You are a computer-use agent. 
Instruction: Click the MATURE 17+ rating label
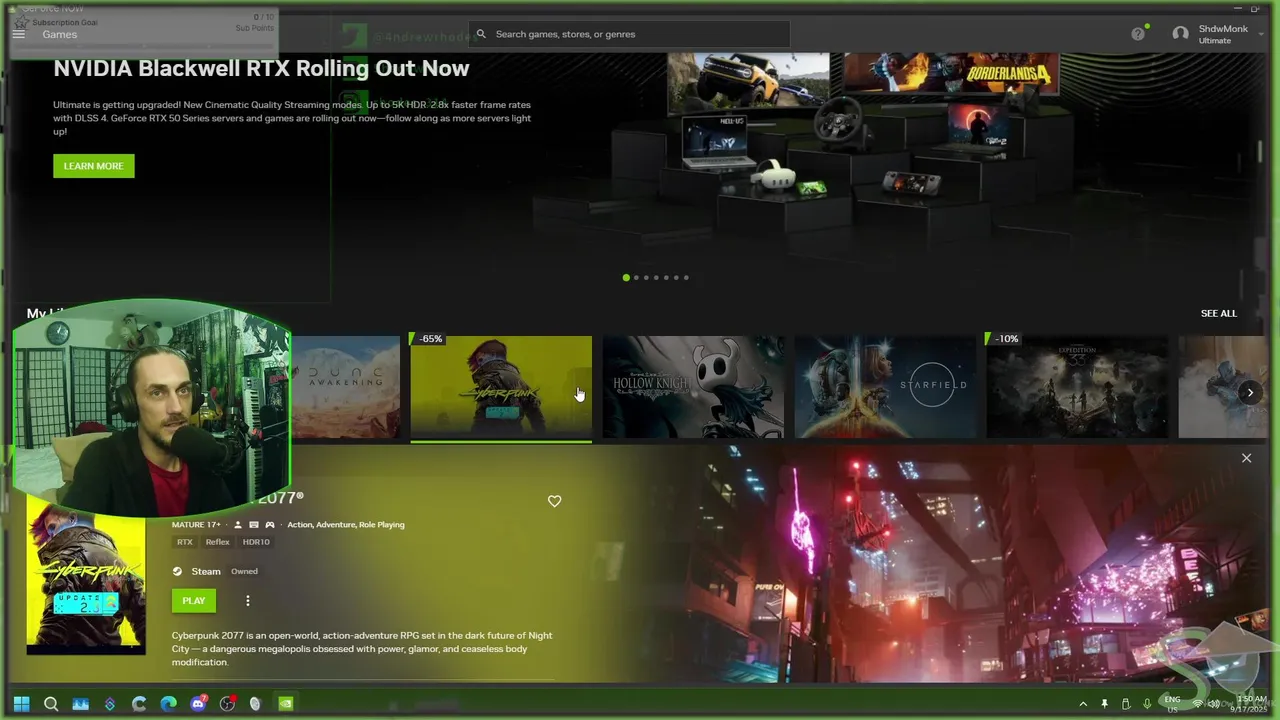point(196,525)
